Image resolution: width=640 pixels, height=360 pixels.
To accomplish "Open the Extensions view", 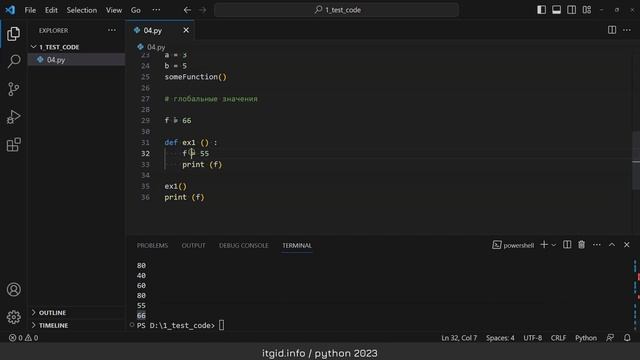I will [13, 144].
